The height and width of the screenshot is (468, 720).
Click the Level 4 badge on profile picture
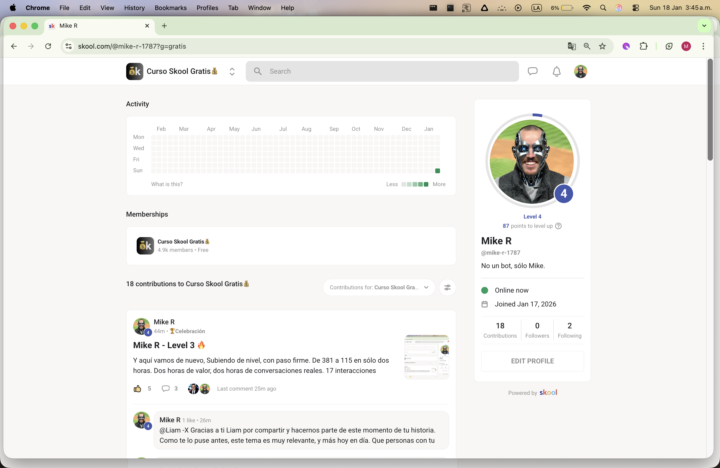click(564, 193)
